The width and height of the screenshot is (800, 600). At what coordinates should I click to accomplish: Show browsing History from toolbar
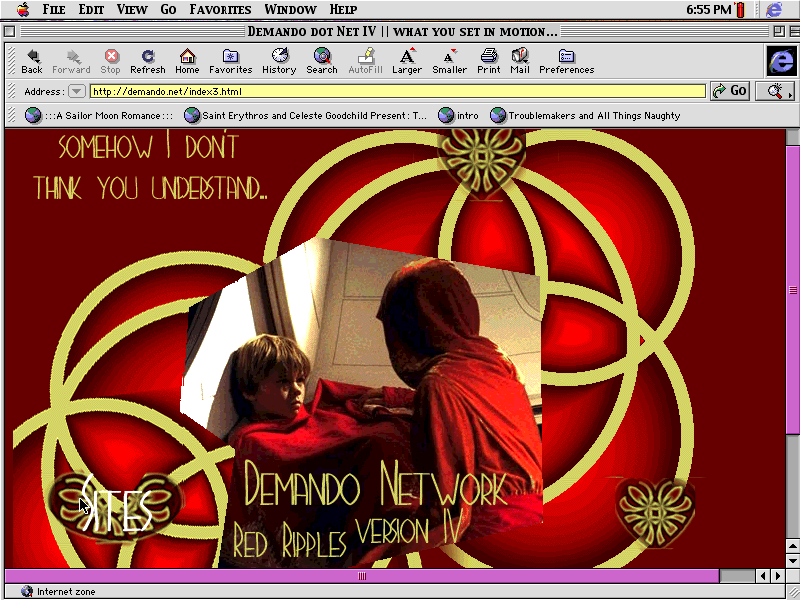point(279,57)
